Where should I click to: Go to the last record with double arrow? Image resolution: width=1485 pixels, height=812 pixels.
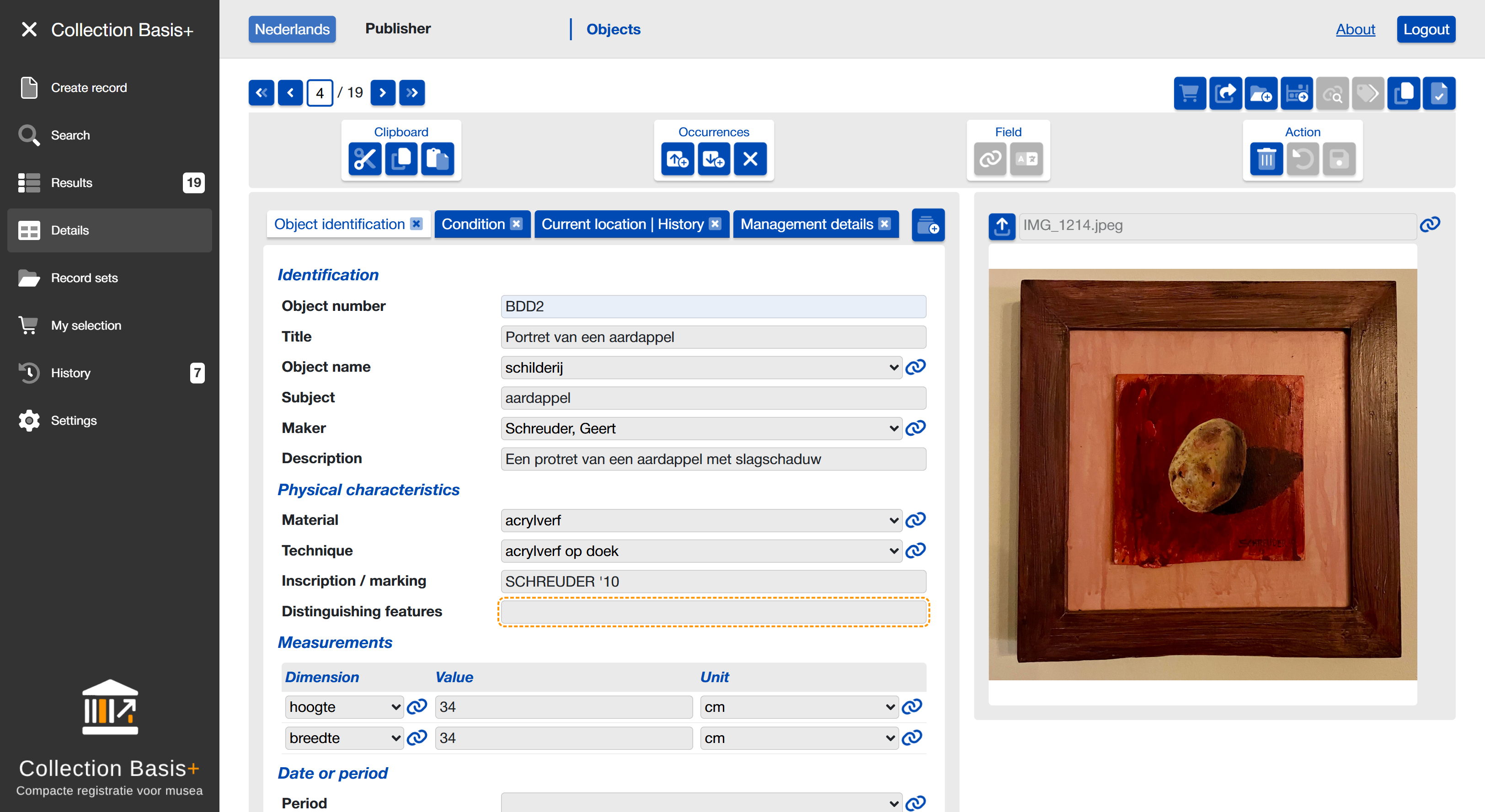[x=412, y=93]
